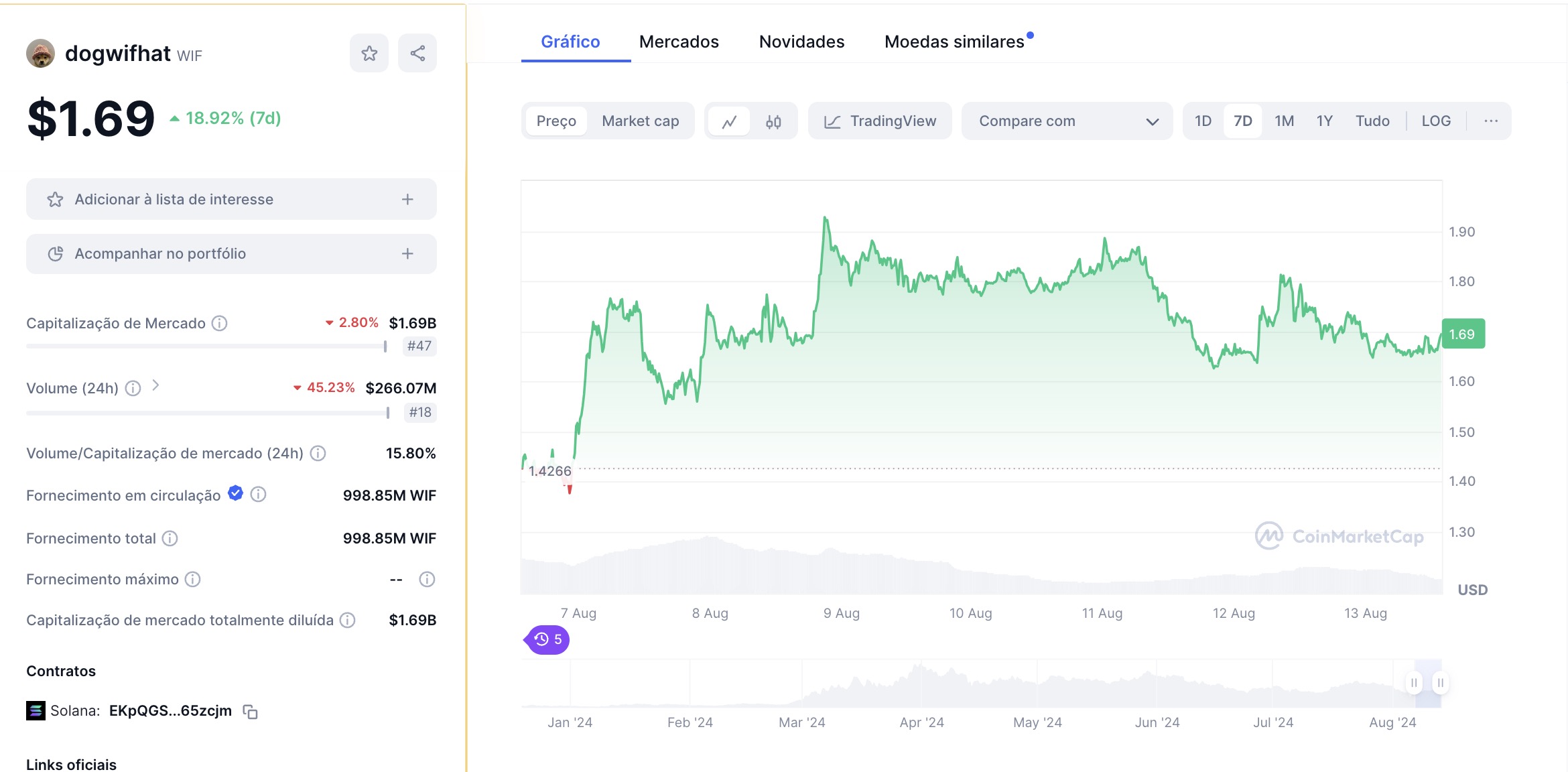Click info icon for Capitalização de mercado totalmente diluída

tap(347, 620)
